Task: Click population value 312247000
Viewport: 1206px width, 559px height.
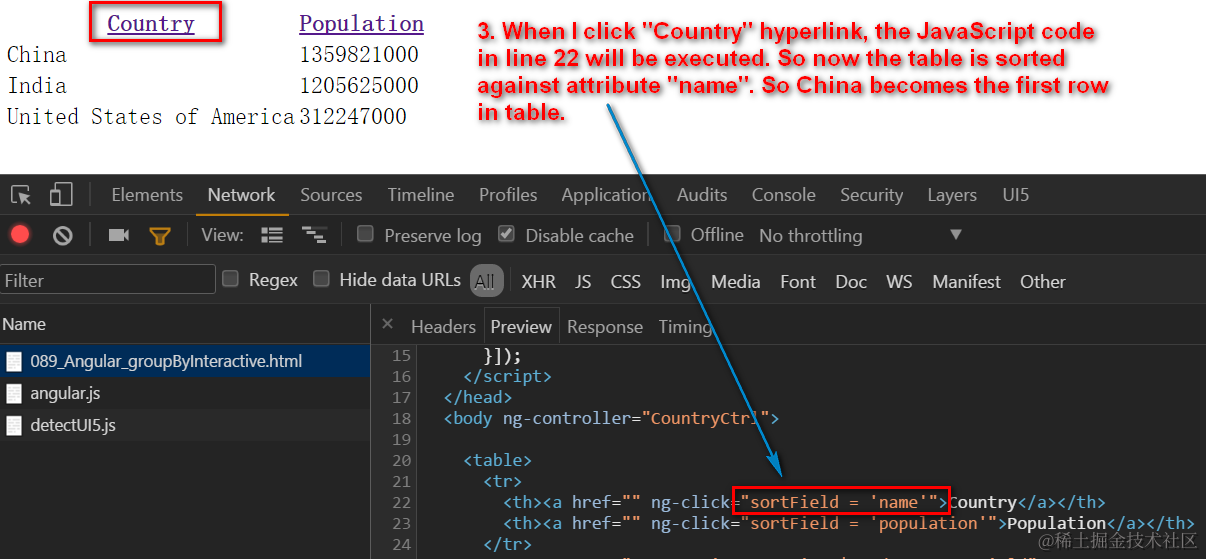Action: point(353,116)
